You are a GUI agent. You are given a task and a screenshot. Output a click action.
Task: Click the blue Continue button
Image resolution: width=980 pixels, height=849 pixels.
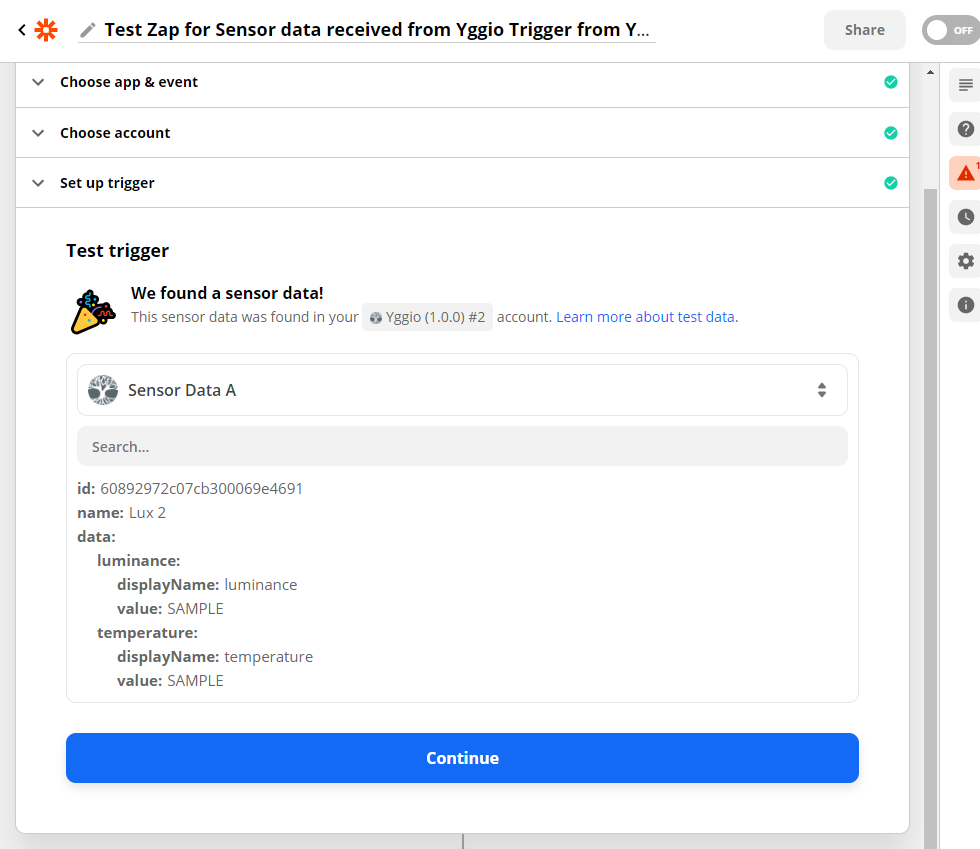(x=462, y=758)
